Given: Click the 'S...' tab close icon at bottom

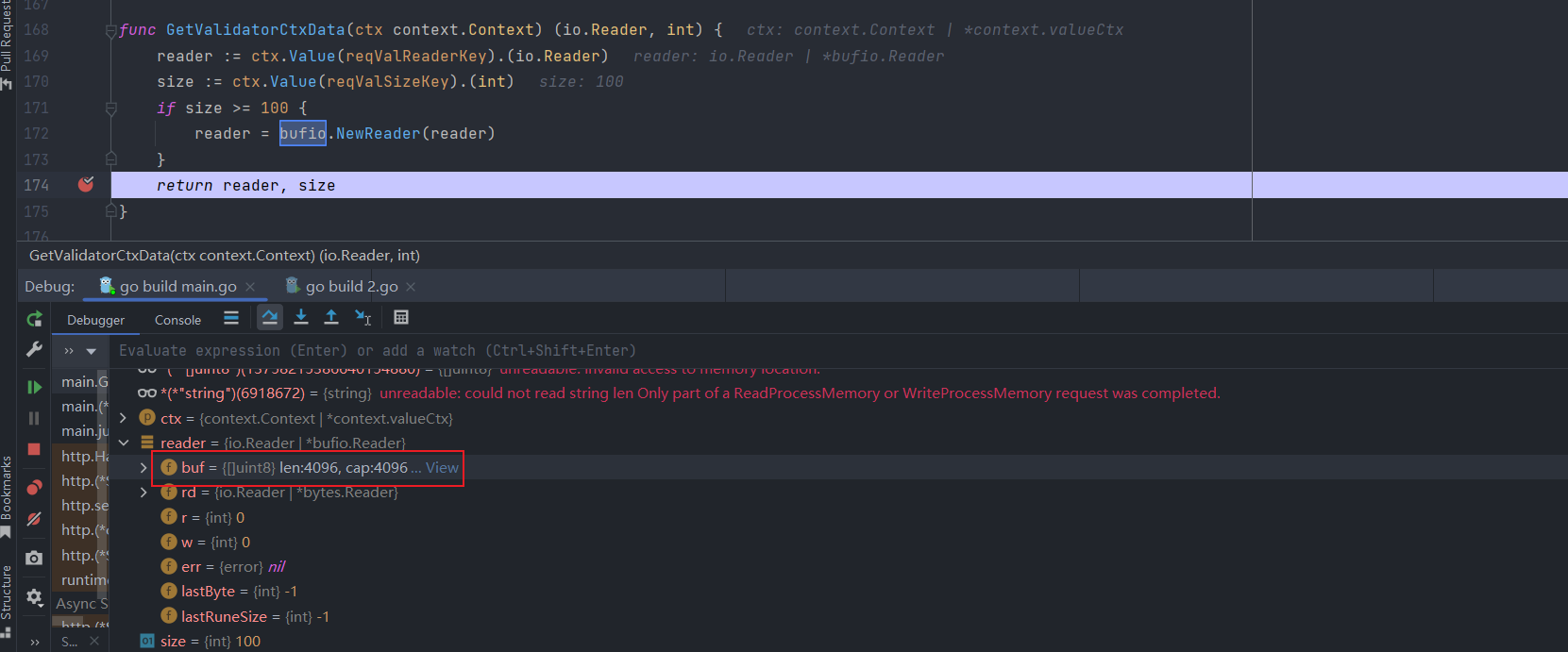Looking at the screenshot, I should [x=93, y=642].
